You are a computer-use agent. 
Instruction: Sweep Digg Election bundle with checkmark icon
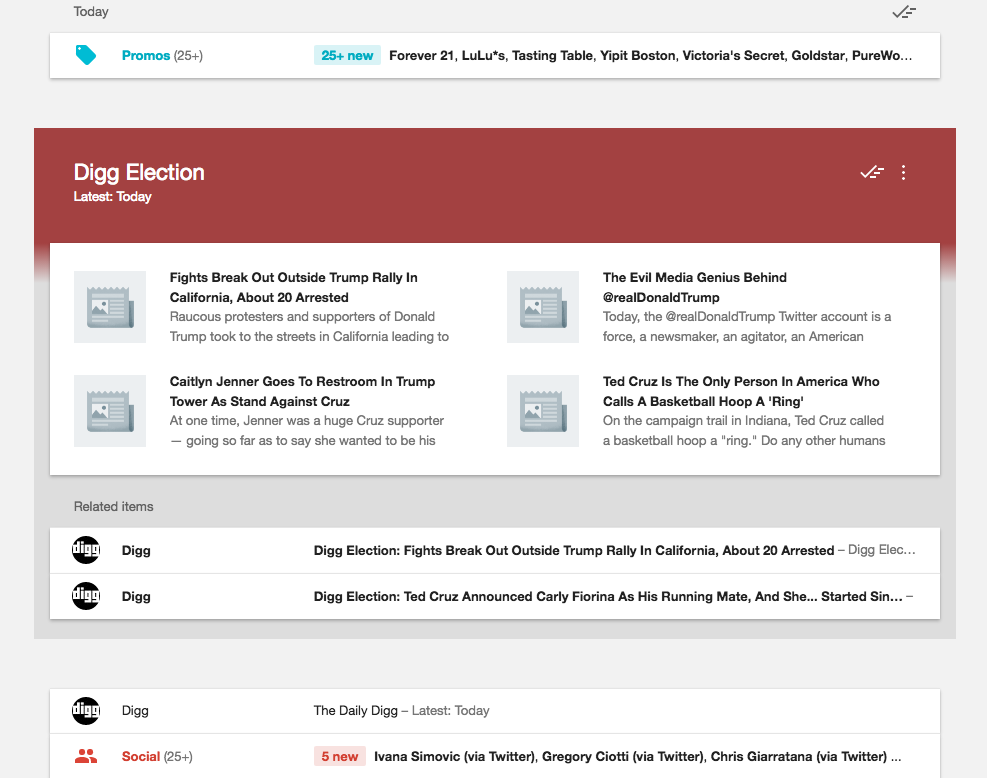872,172
